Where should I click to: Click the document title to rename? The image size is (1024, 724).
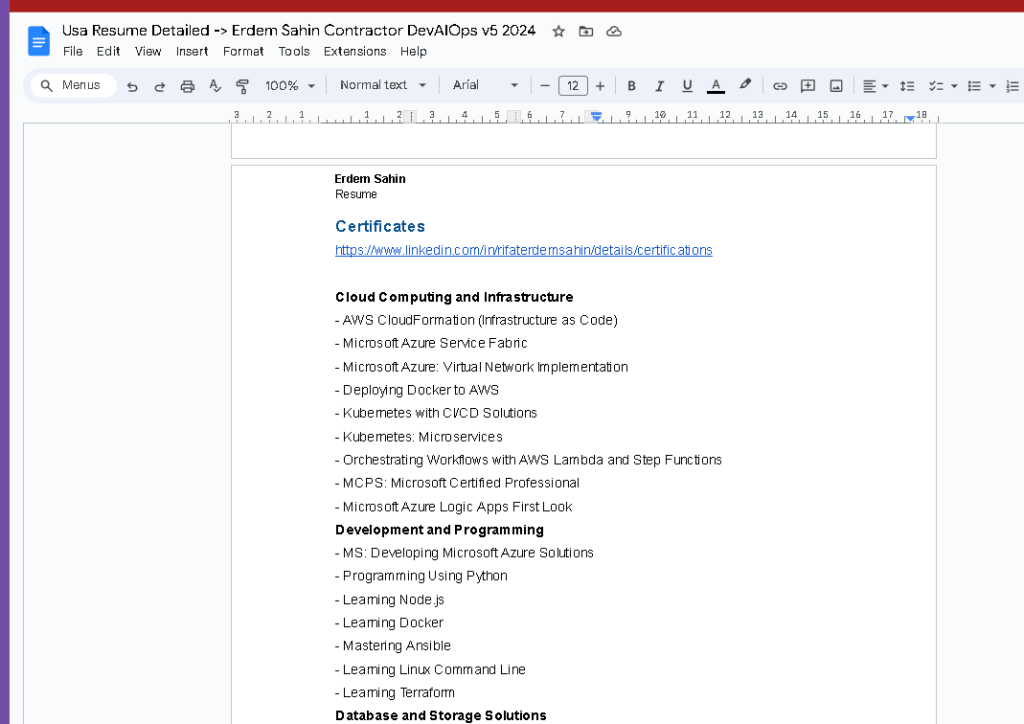point(298,31)
